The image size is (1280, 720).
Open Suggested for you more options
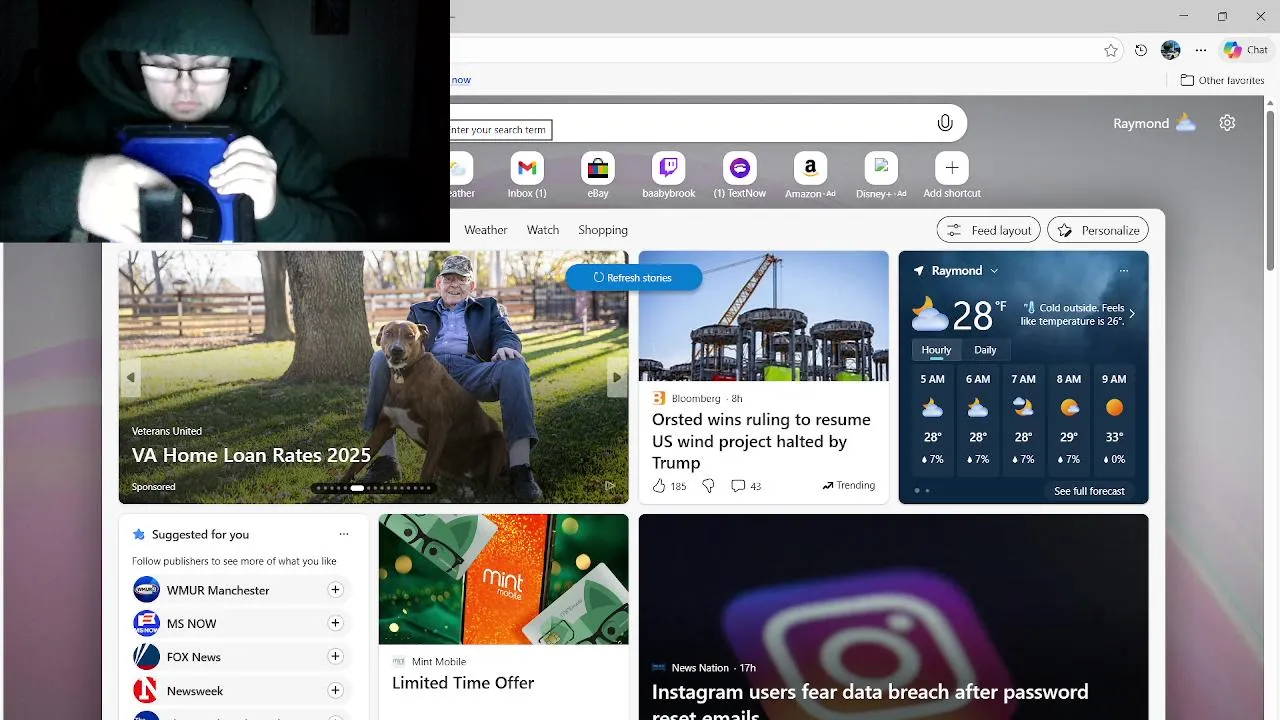(344, 534)
